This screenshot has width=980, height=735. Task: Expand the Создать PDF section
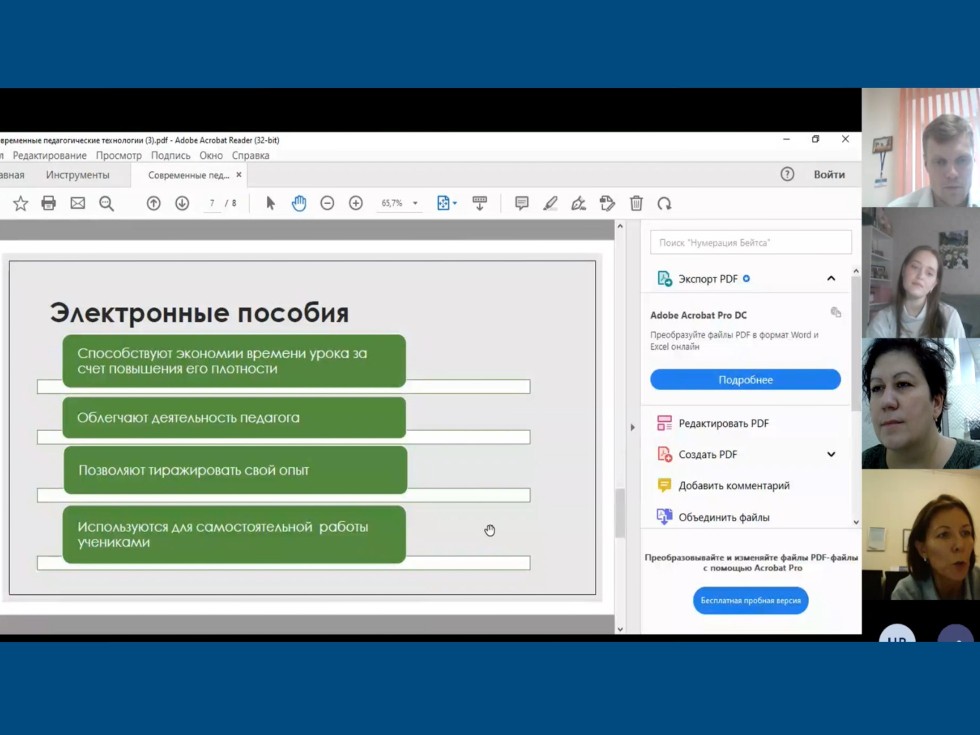point(830,454)
